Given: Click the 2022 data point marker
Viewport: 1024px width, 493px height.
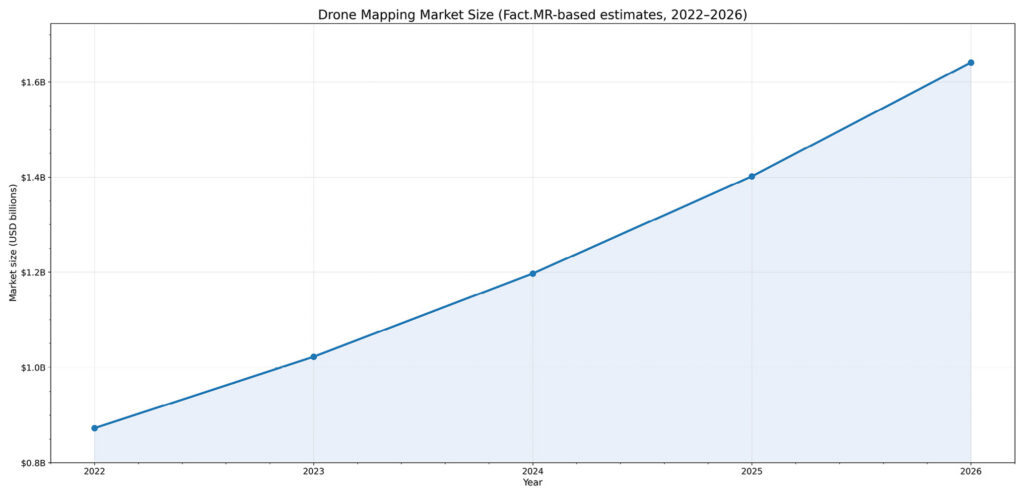Looking at the screenshot, I should [95, 428].
